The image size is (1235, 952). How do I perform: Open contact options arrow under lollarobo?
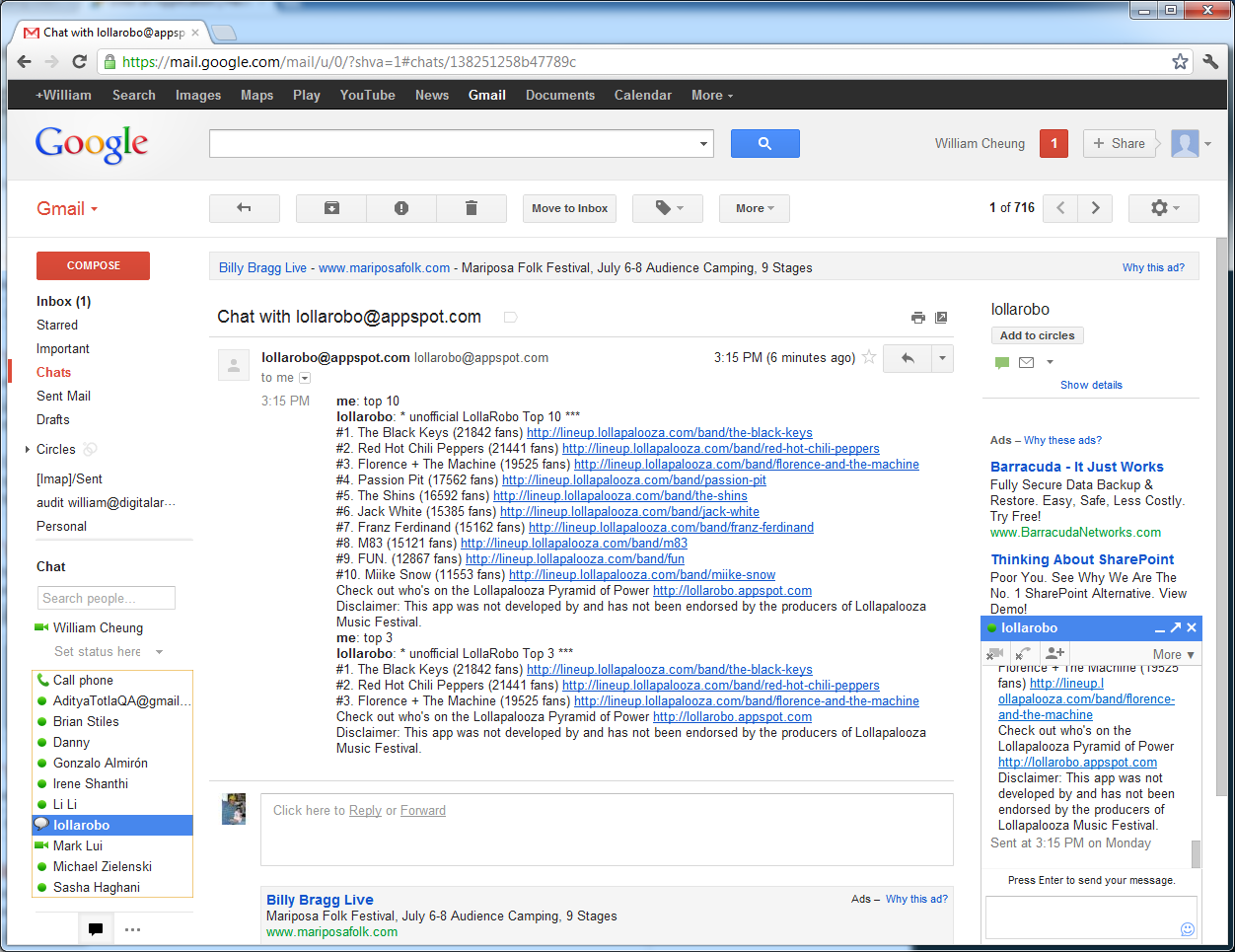click(1050, 363)
